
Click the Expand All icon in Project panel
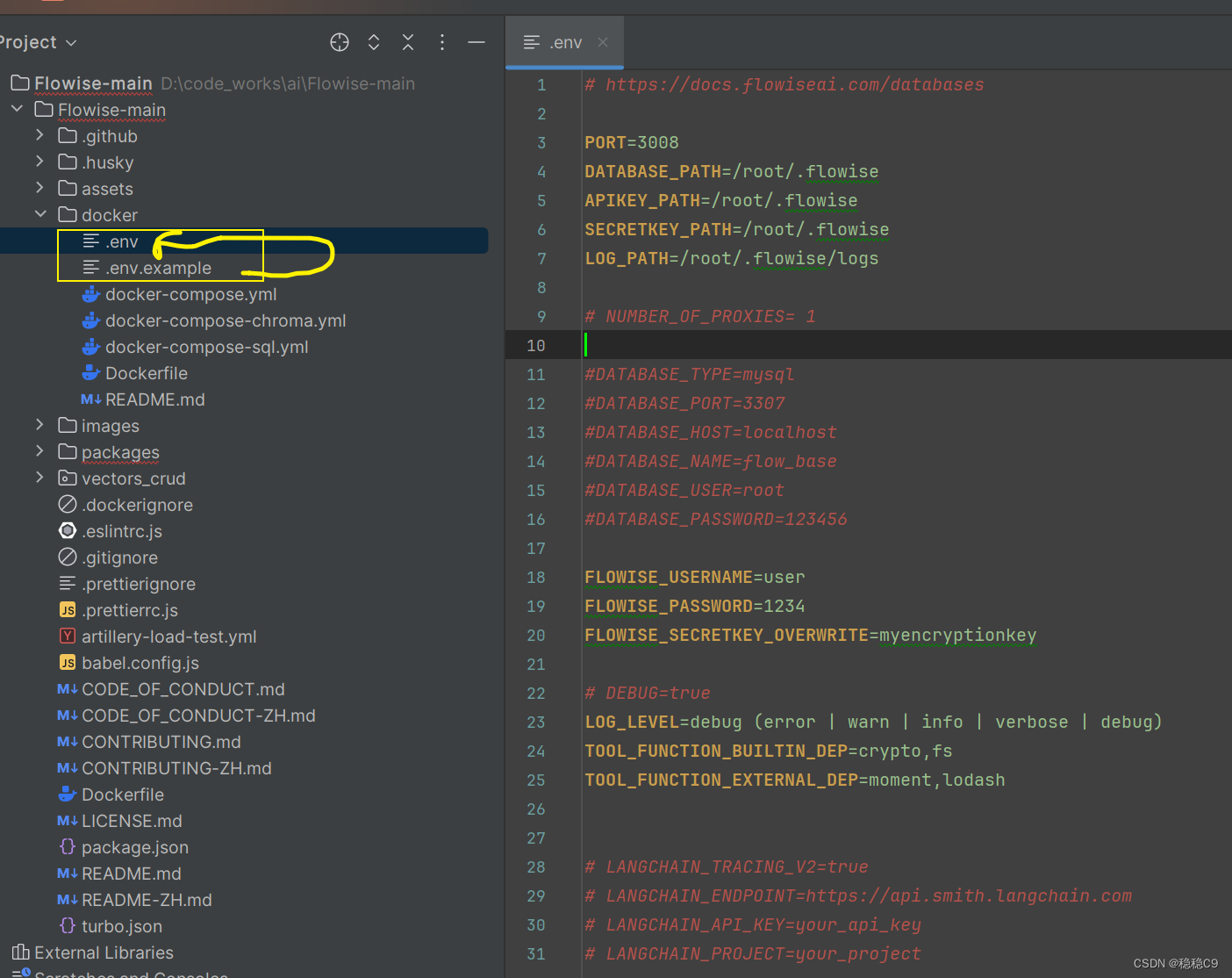(374, 42)
